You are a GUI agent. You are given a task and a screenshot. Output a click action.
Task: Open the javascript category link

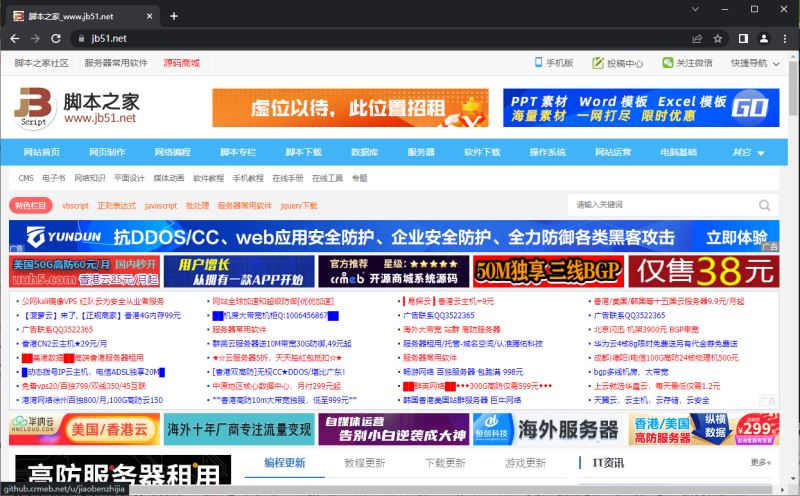coord(161,206)
